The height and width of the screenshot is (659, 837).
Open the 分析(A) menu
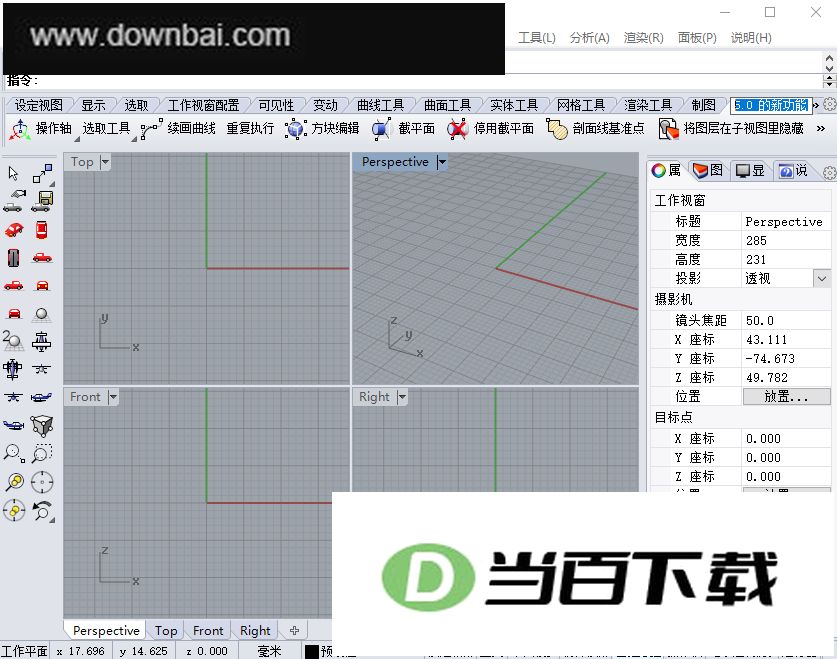click(x=589, y=38)
